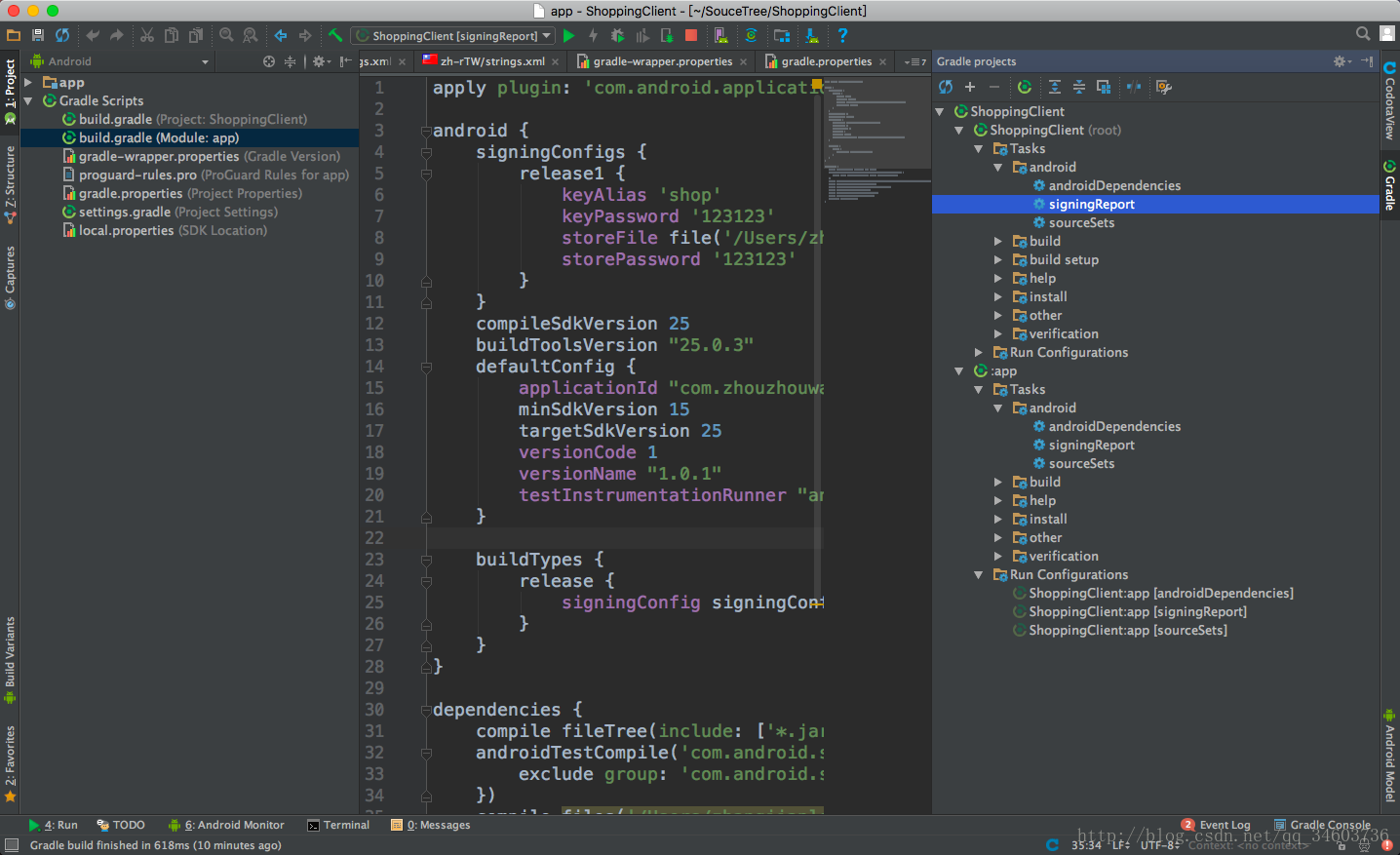The image size is (1400, 855).
Task: Select signingReport under :app android tasks
Action: click(x=1083, y=446)
